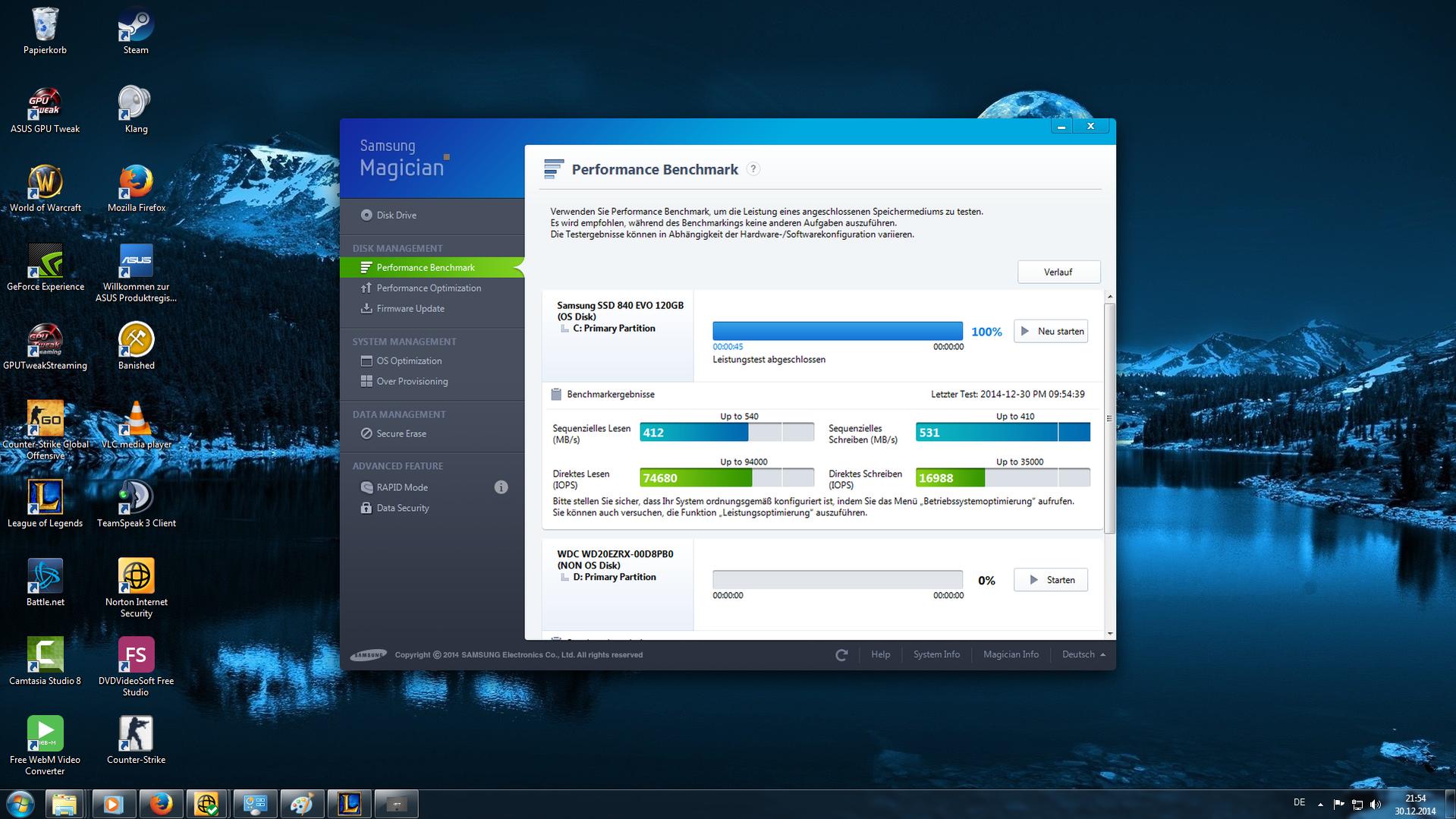Select the Norton Internet Security icon
1456x819 pixels.
tap(136, 588)
